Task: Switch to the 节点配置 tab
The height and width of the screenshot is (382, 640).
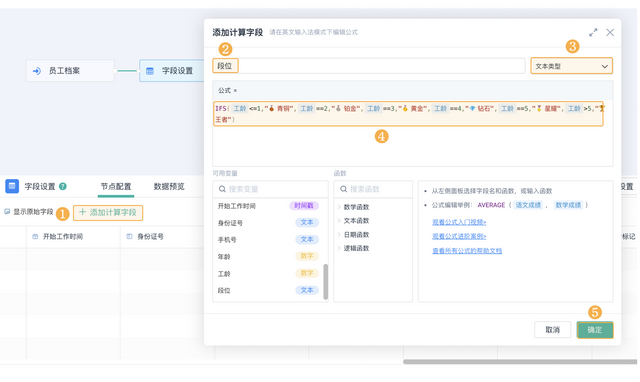Action: coord(116,187)
